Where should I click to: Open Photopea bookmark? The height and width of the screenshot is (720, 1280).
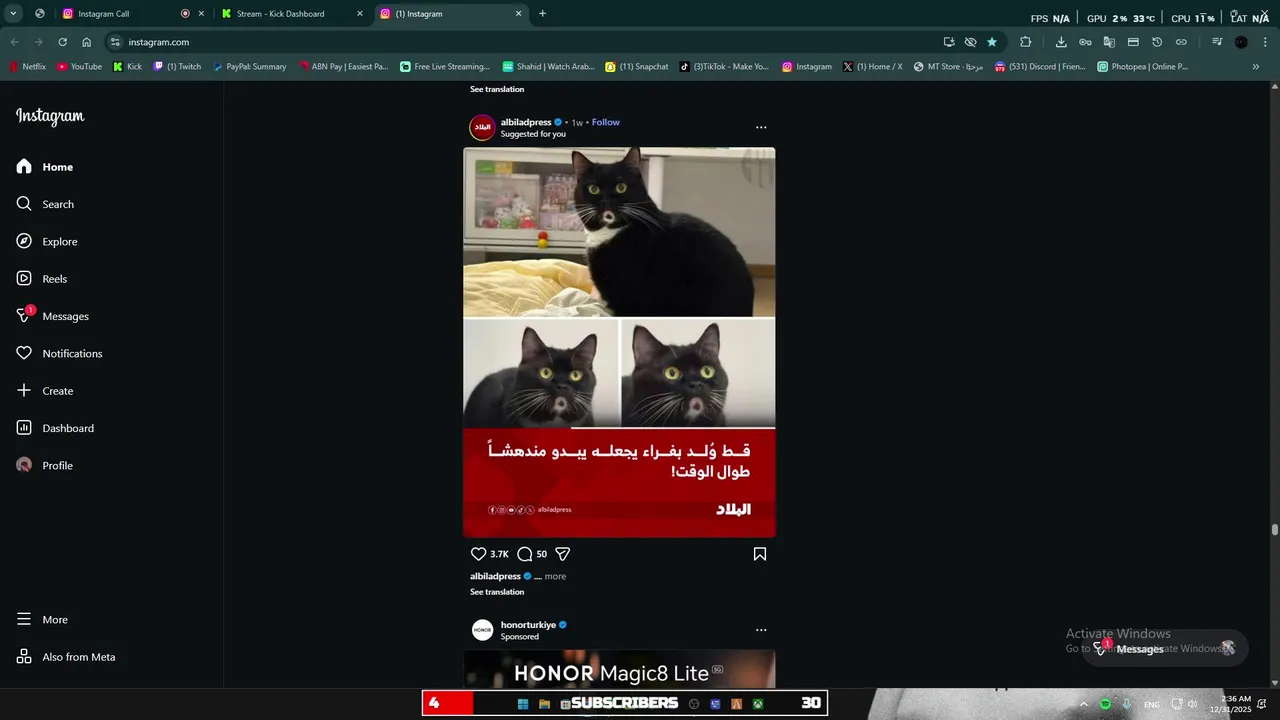point(1142,67)
